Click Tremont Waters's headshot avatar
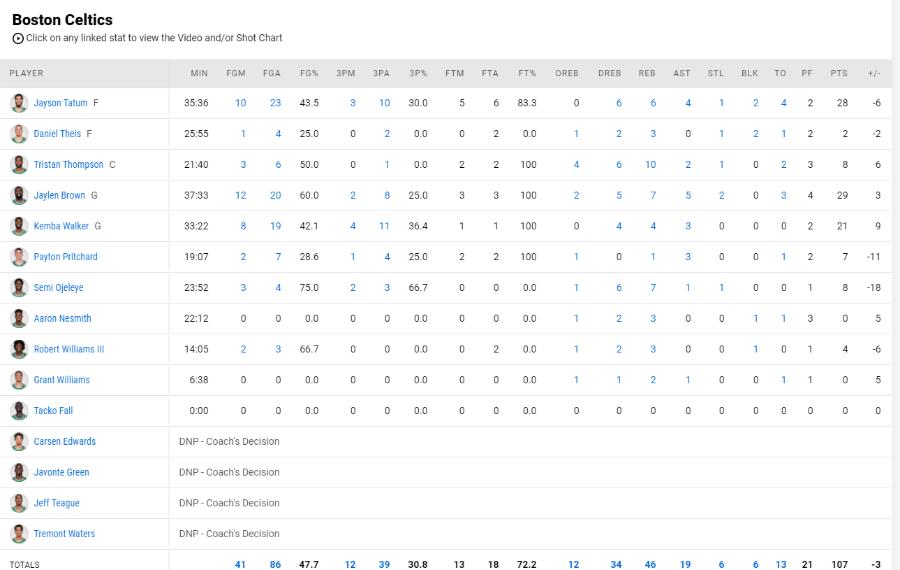 [x=19, y=534]
